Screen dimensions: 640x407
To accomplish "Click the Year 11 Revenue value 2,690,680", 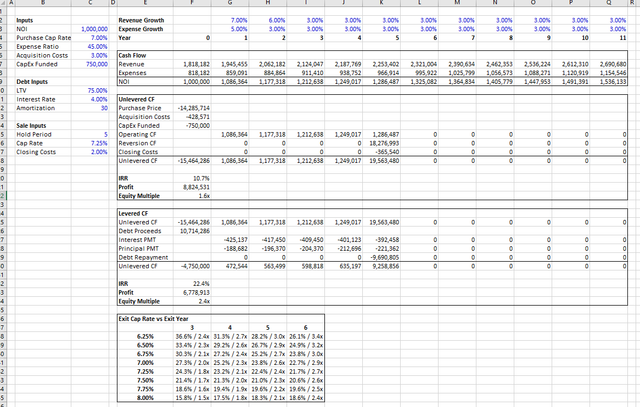I will (613, 64).
